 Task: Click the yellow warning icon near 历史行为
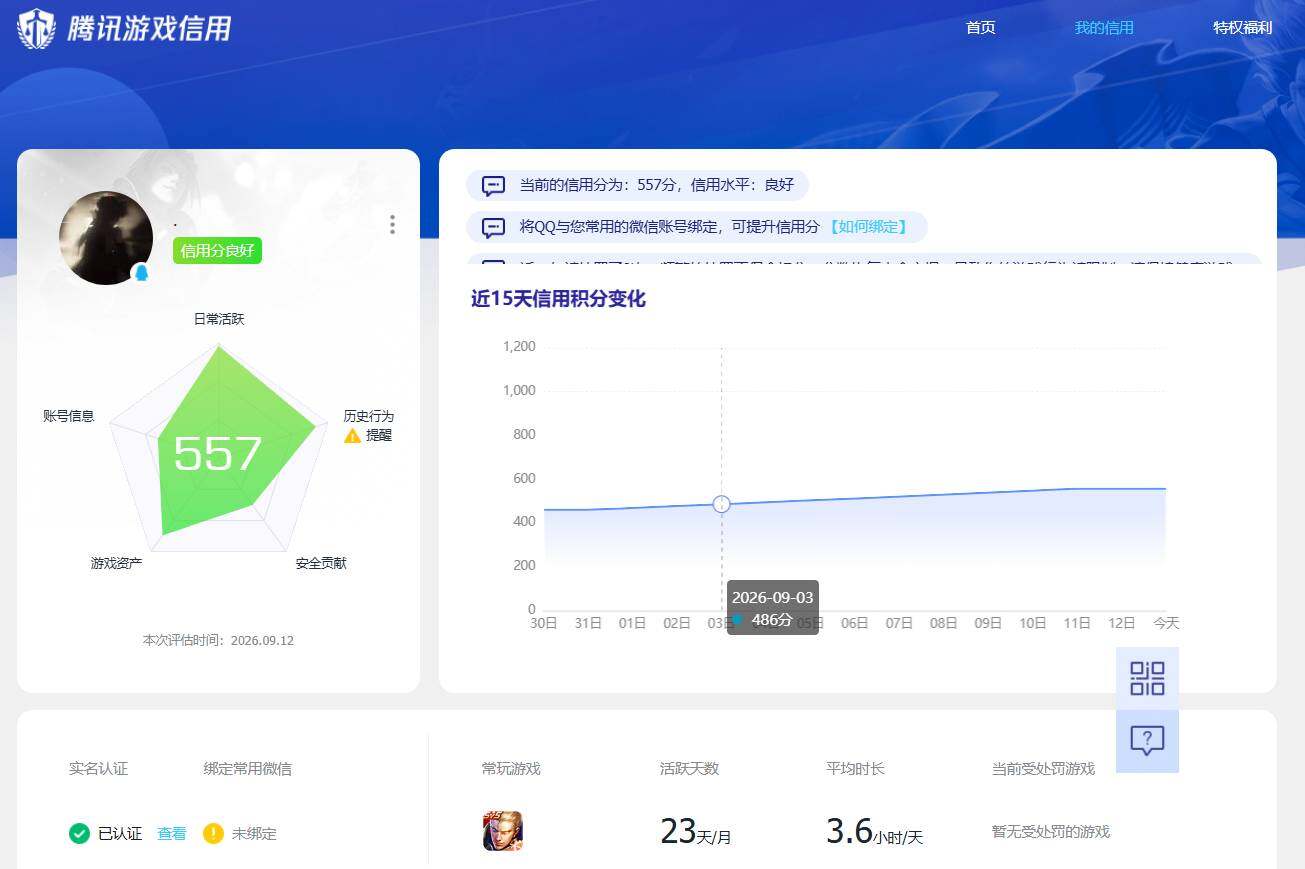(352, 436)
